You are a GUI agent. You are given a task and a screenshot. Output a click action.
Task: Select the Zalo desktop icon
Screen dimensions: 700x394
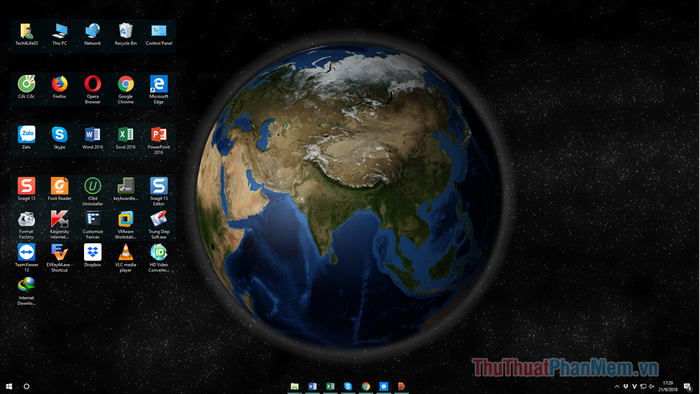26,137
